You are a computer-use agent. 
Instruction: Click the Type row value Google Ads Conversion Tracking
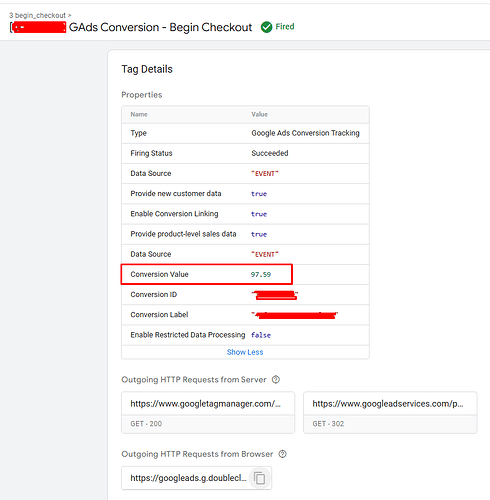[305, 133]
